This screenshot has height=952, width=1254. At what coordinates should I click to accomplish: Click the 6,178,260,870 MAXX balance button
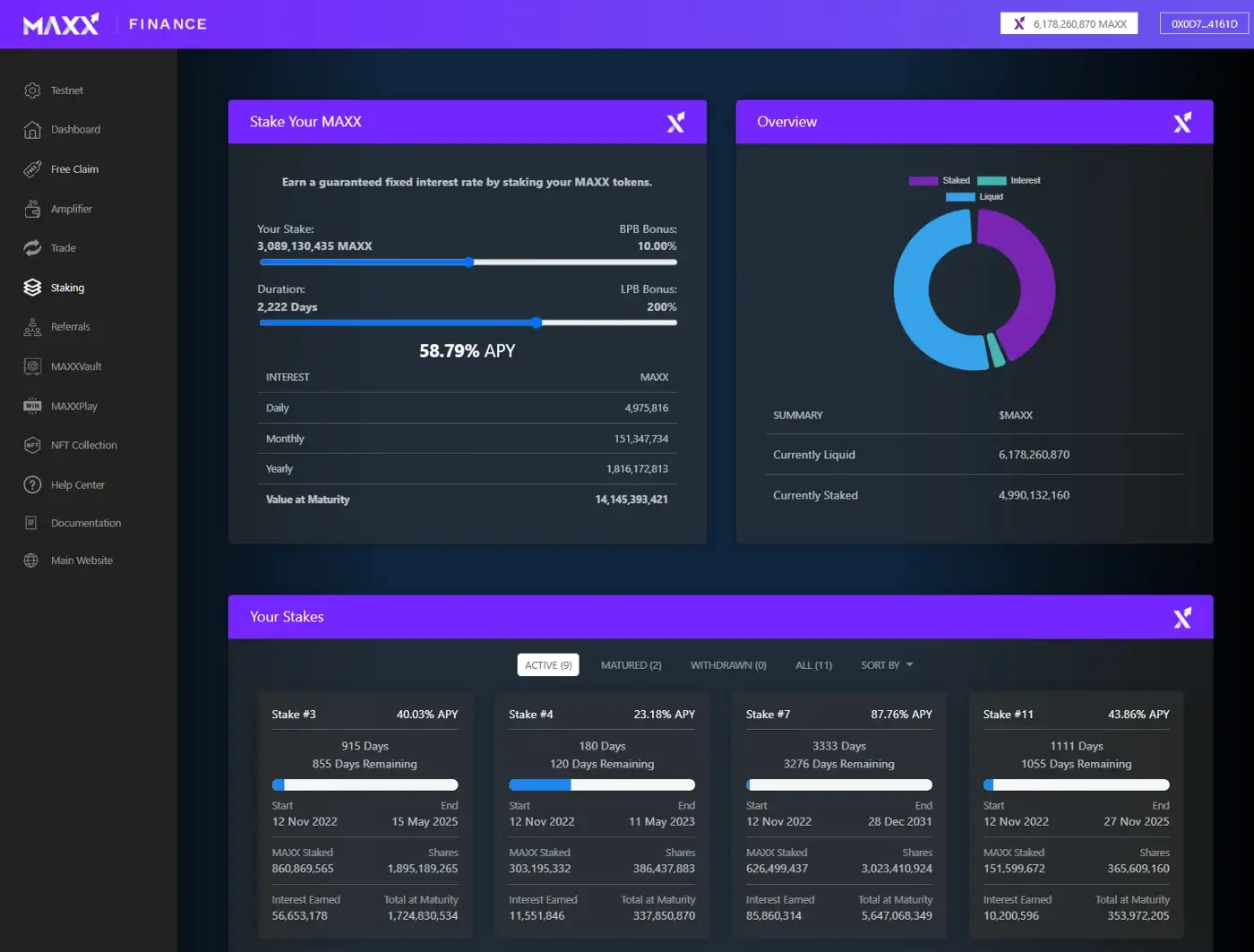[x=1069, y=24]
